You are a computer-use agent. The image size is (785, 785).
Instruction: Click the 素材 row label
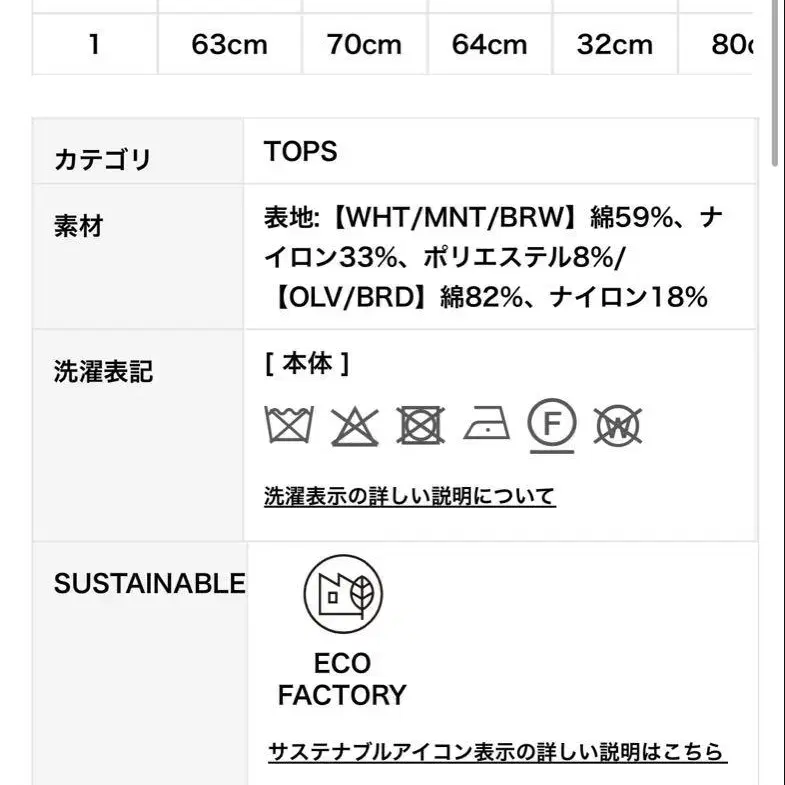point(78,227)
